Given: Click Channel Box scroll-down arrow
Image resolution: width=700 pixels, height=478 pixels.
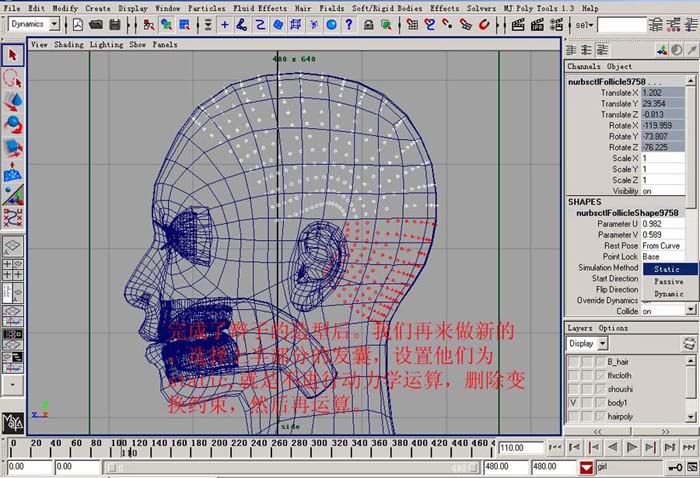Looking at the screenshot, I should point(691,309).
